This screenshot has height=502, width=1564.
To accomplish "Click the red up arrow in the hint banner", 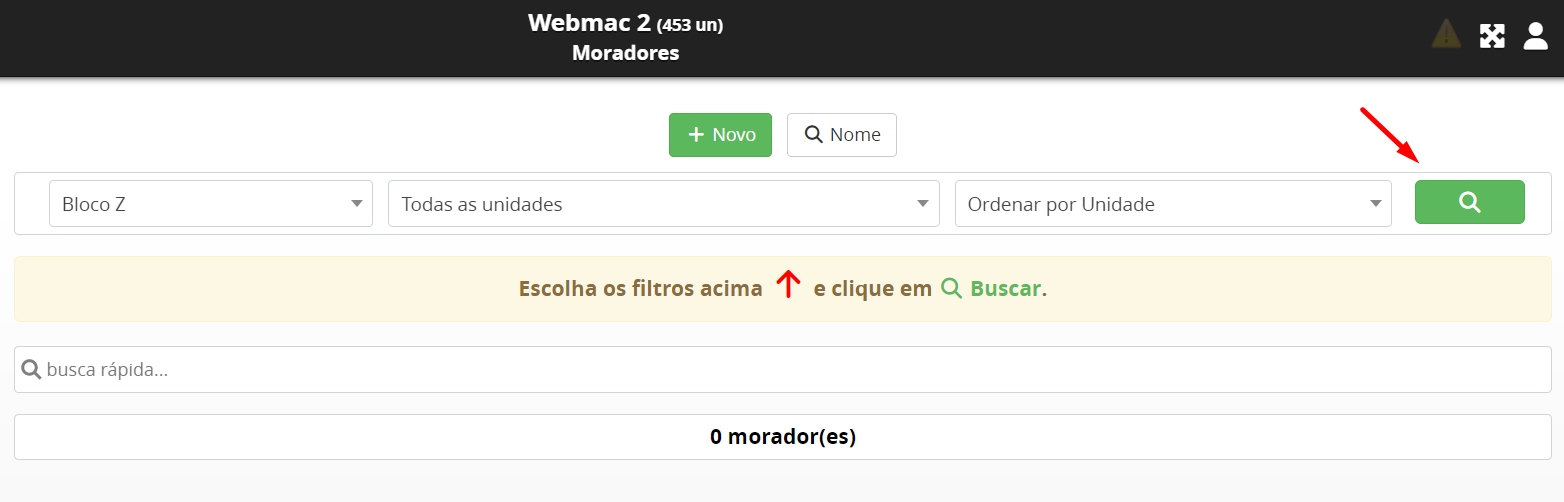I will click(x=789, y=286).
